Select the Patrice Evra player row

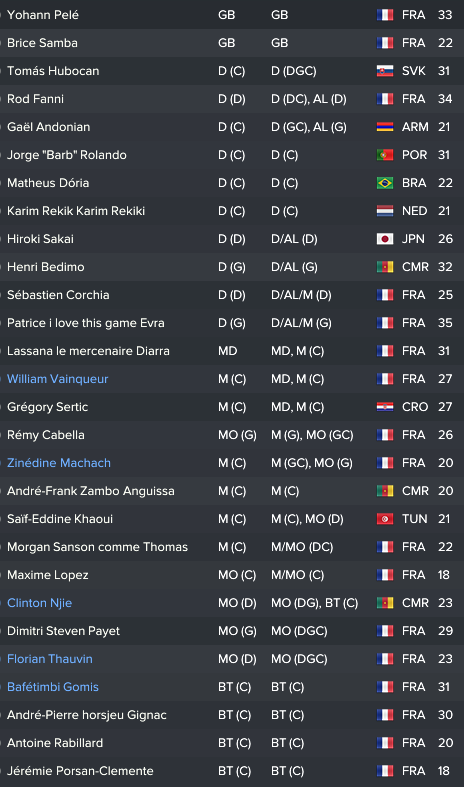click(232, 323)
